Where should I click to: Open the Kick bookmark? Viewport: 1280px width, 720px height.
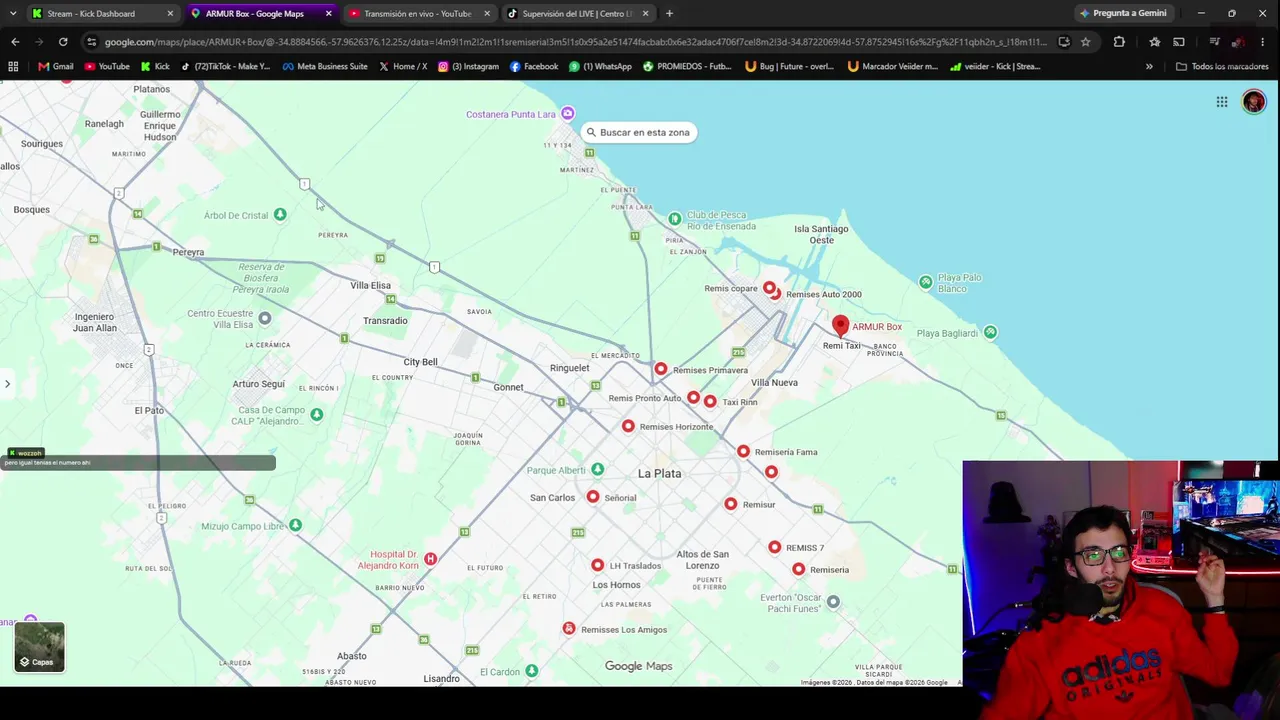[155, 67]
